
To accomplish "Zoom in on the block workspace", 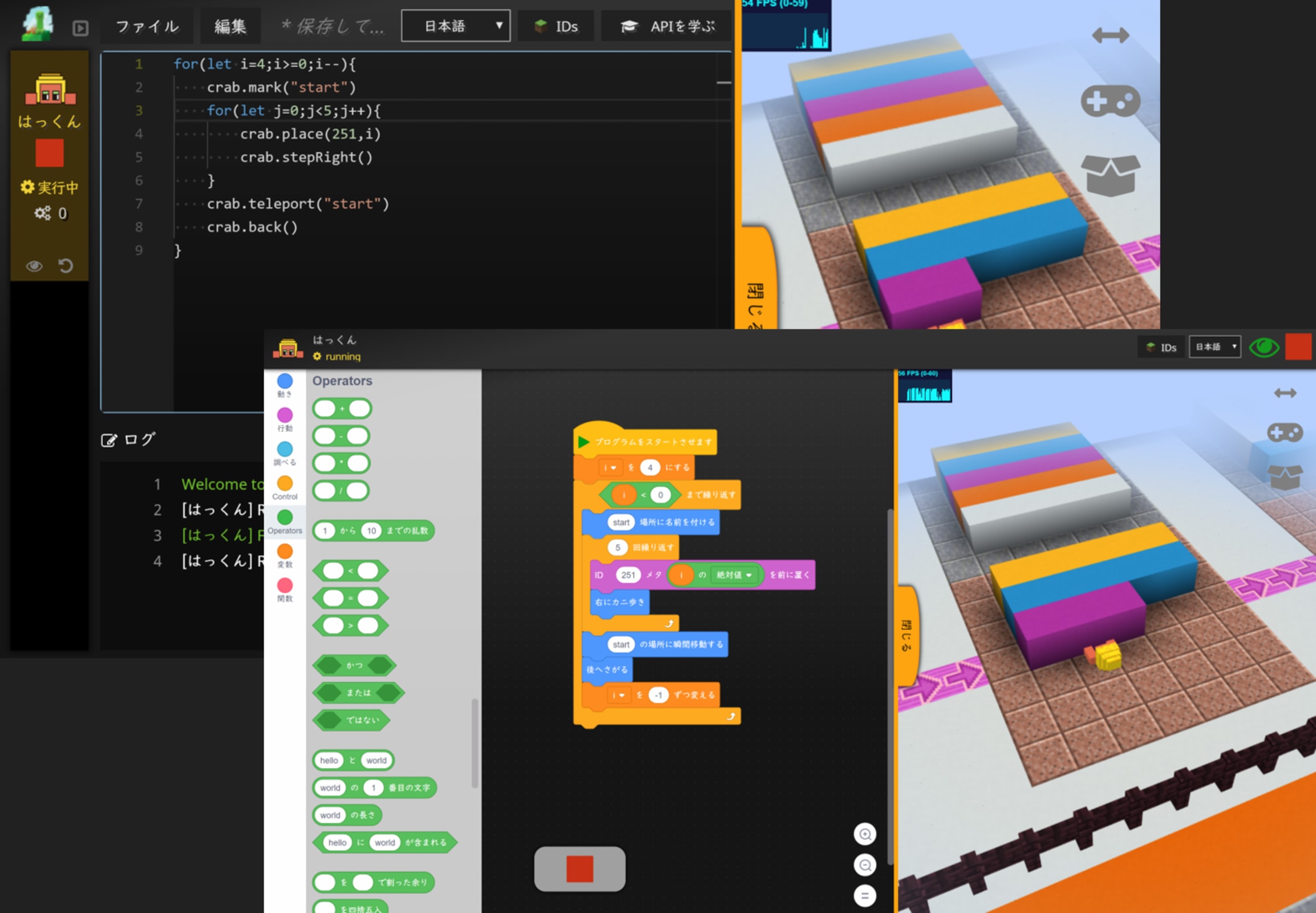I will pyautogui.click(x=865, y=835).
